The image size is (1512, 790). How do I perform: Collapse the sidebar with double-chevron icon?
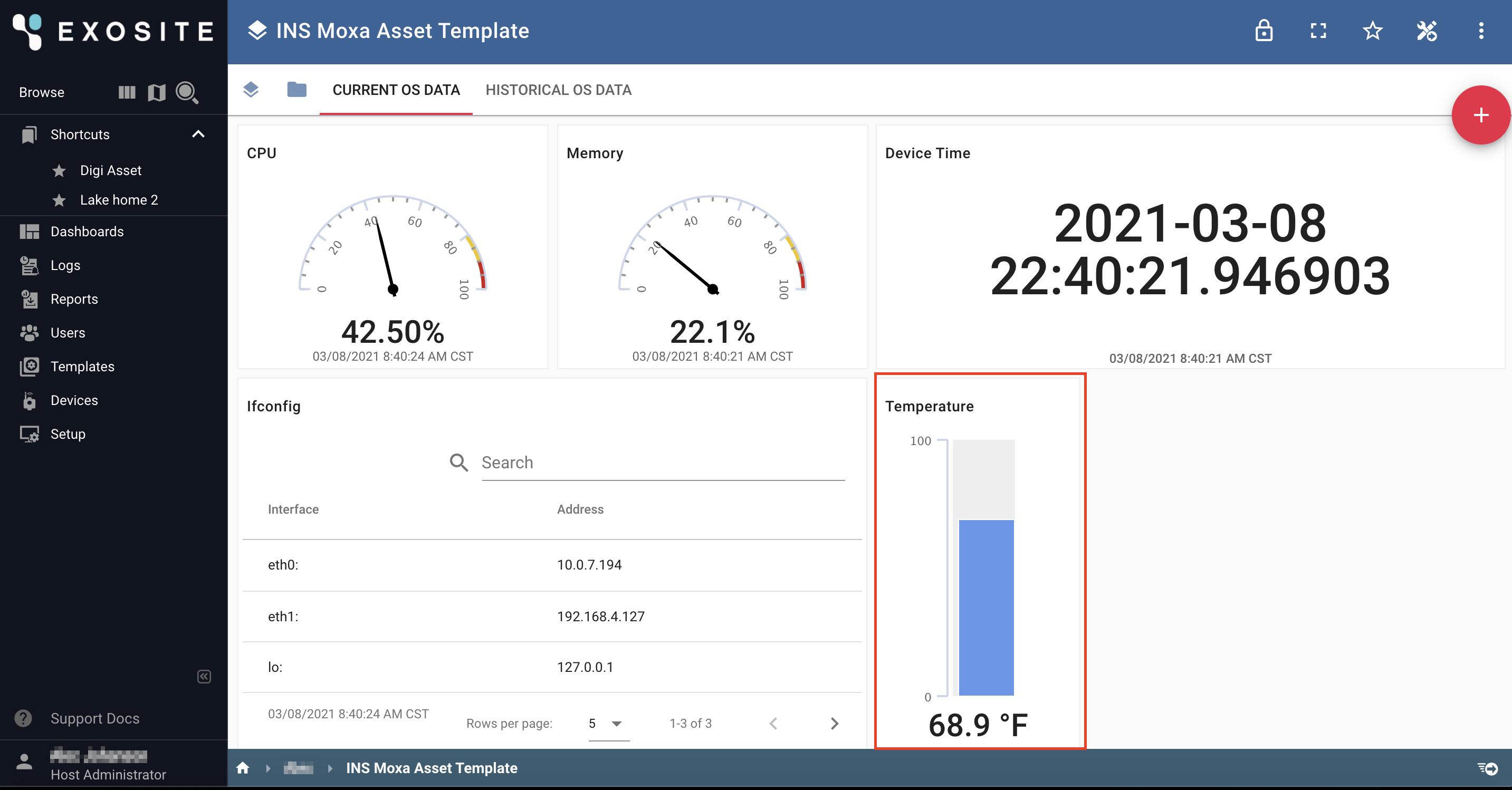point(204,677)
